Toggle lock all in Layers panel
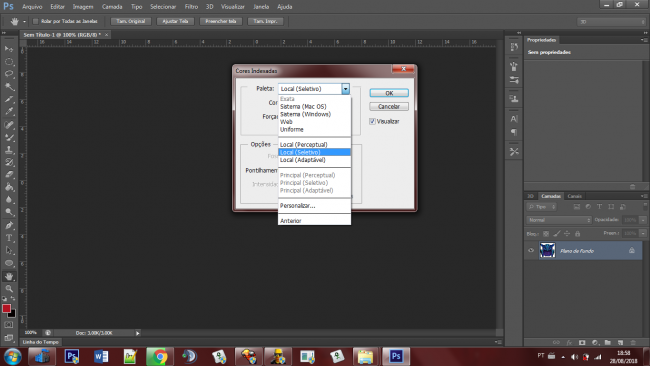The height and width of the screenshot is (366, 650). tap(577, 234)
